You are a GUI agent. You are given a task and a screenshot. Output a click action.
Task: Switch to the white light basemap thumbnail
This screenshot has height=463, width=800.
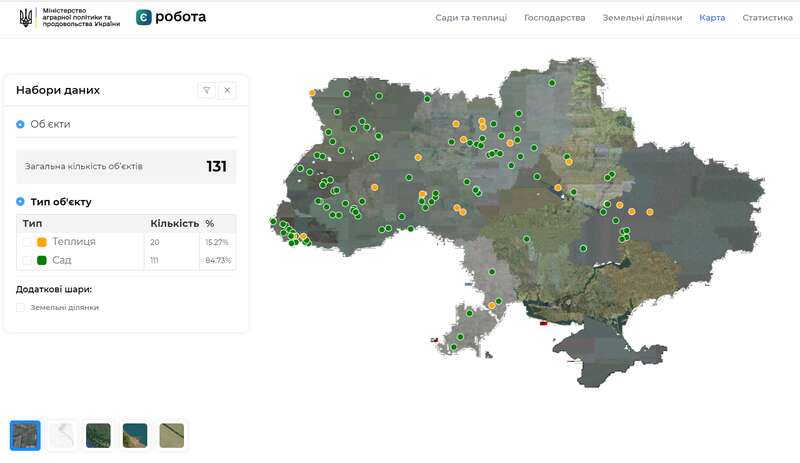(62, 435)
